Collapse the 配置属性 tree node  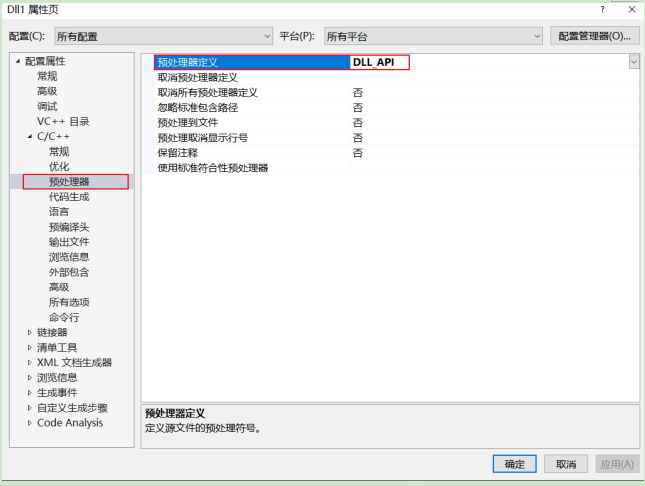[18, 61]
